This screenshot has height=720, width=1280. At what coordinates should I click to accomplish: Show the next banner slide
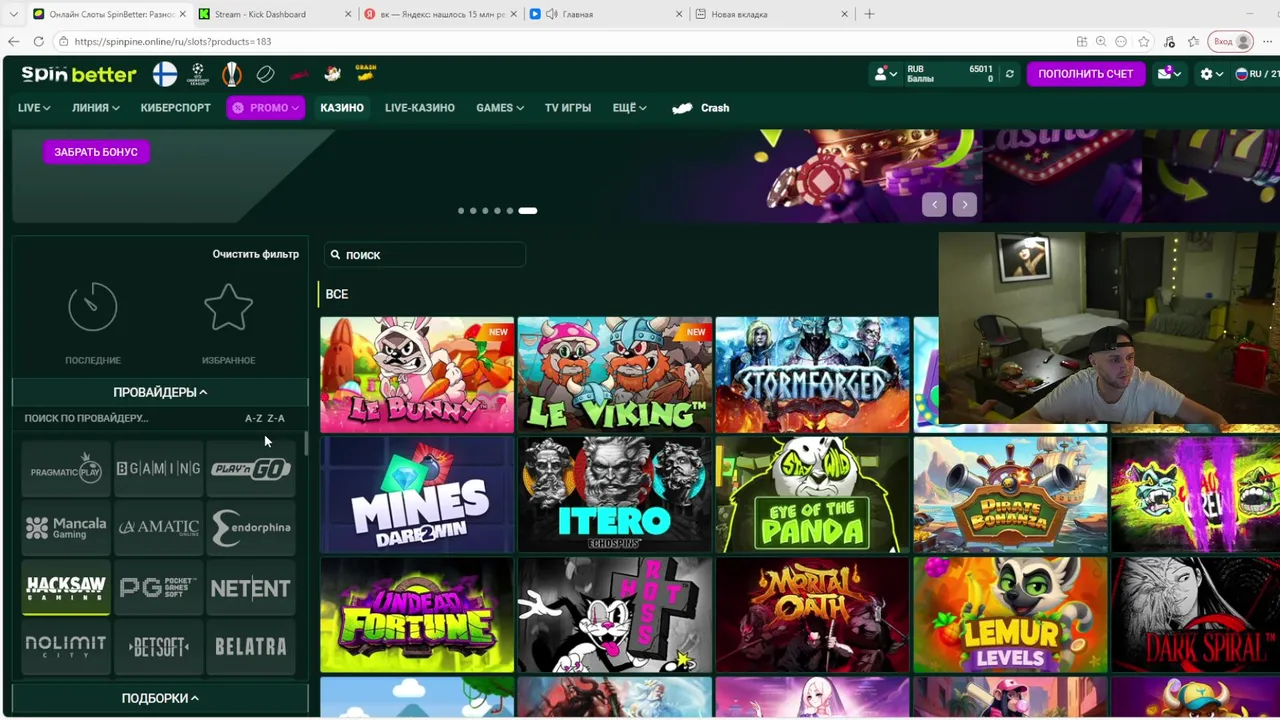(964, 204)
